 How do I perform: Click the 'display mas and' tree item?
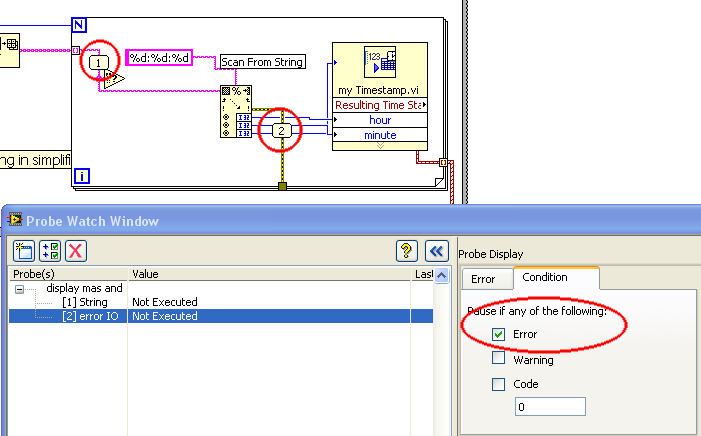coord(84,288)
